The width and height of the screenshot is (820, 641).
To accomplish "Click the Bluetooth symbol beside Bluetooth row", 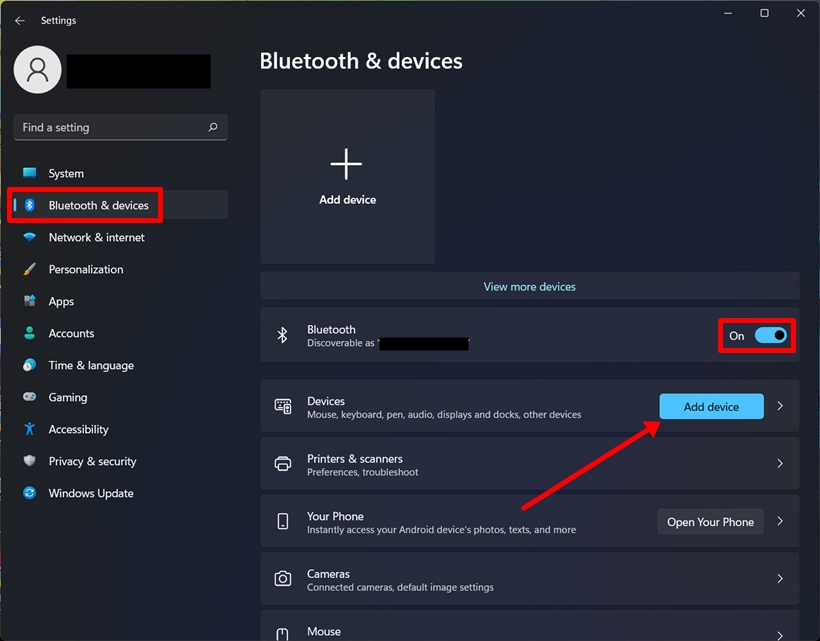I will (x=282, y=335).
